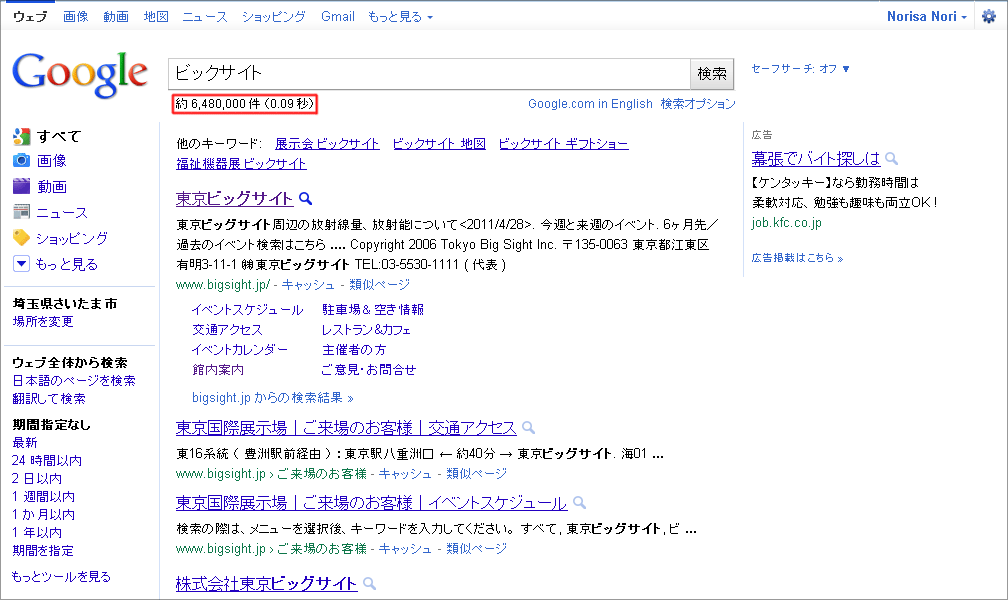Open ショッピング in top navigation bar

[273, 17]
